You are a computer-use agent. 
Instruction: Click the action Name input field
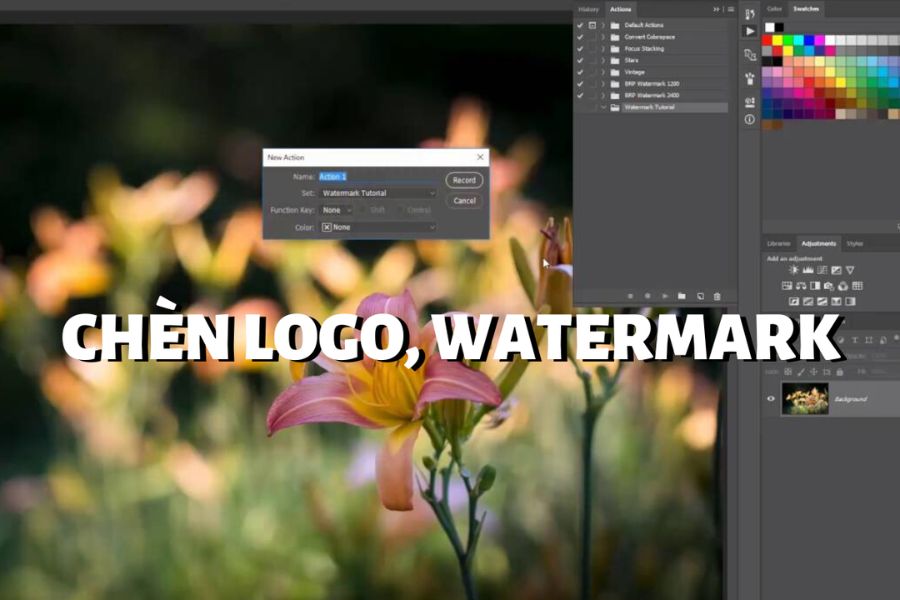pyautogui.click(x=377, y=176)
